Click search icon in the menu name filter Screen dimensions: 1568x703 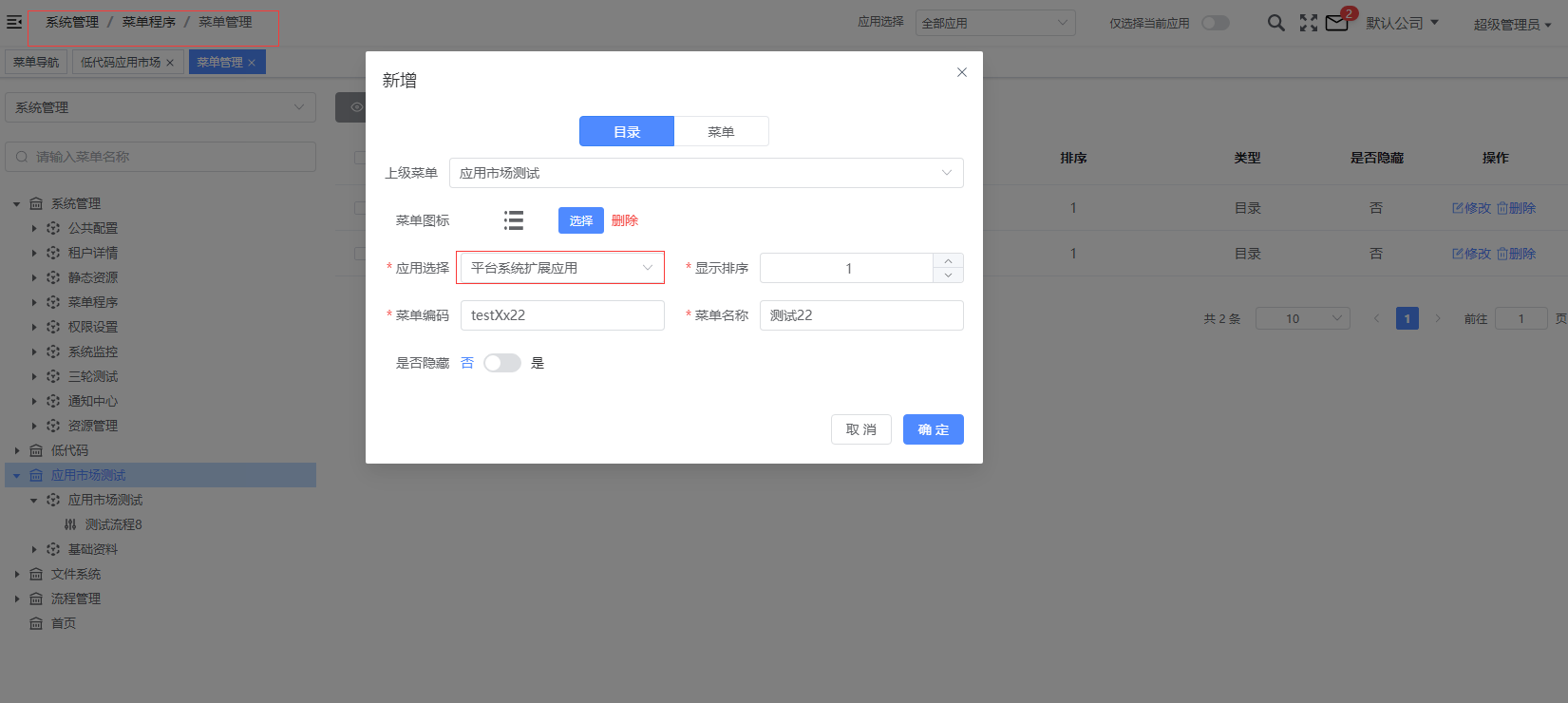[22, 157]
